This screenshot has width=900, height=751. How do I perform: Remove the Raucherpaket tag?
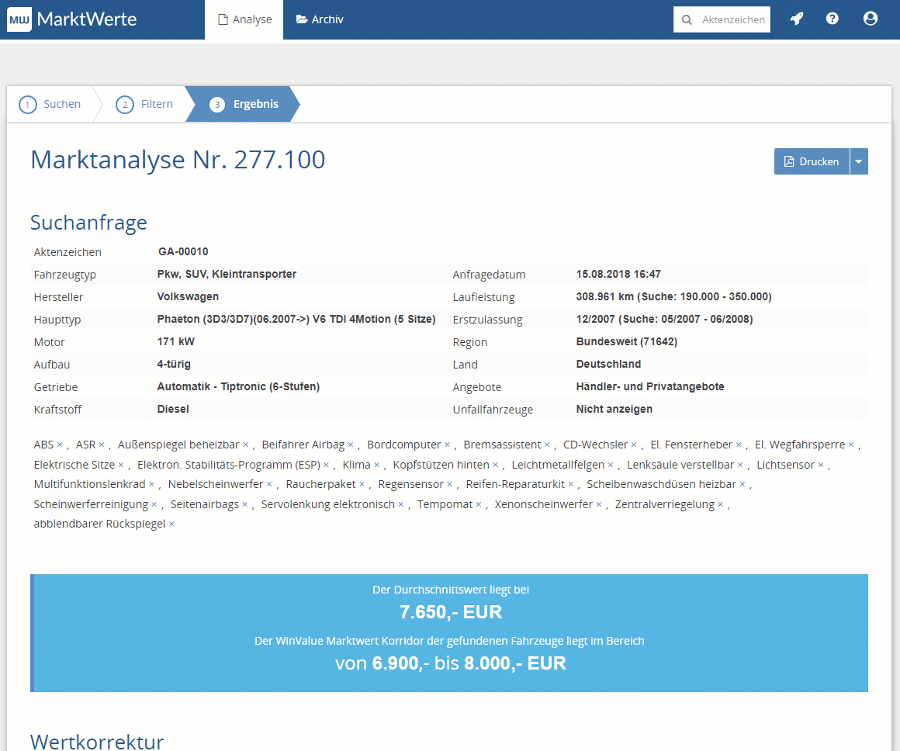coord(362,485)
